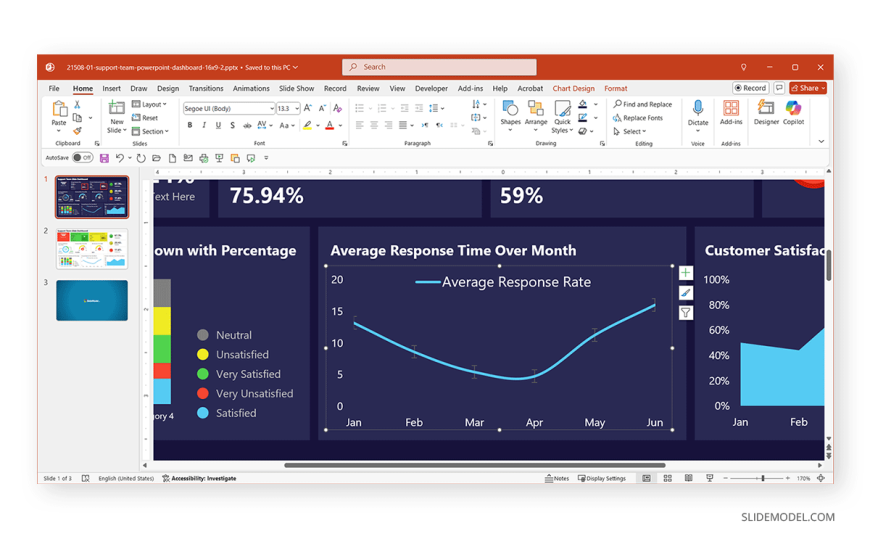Click the Decrease Font Size icon
The image size is (870, 539).
pos(322,108)
